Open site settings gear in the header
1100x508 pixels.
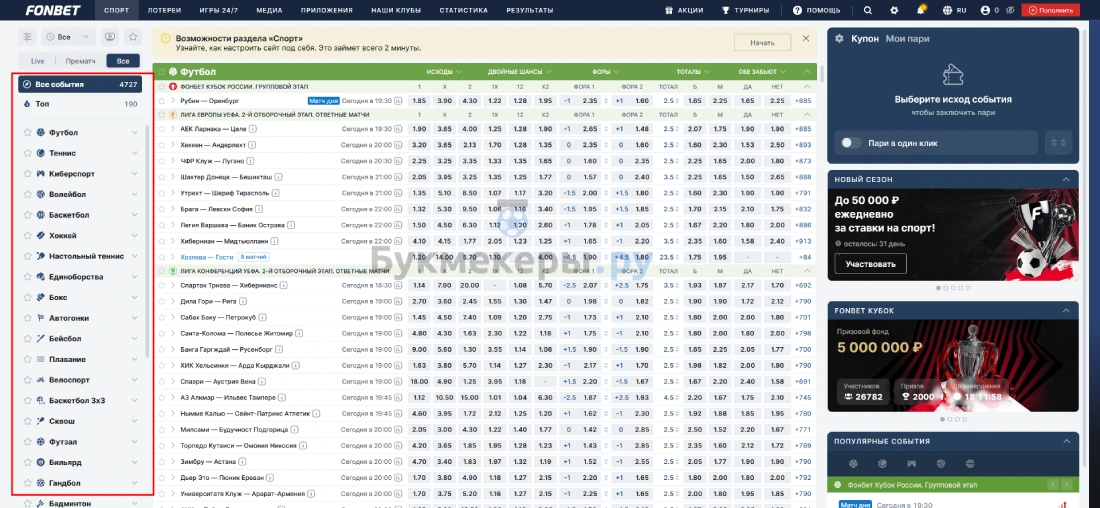click(x=894, y=11)
